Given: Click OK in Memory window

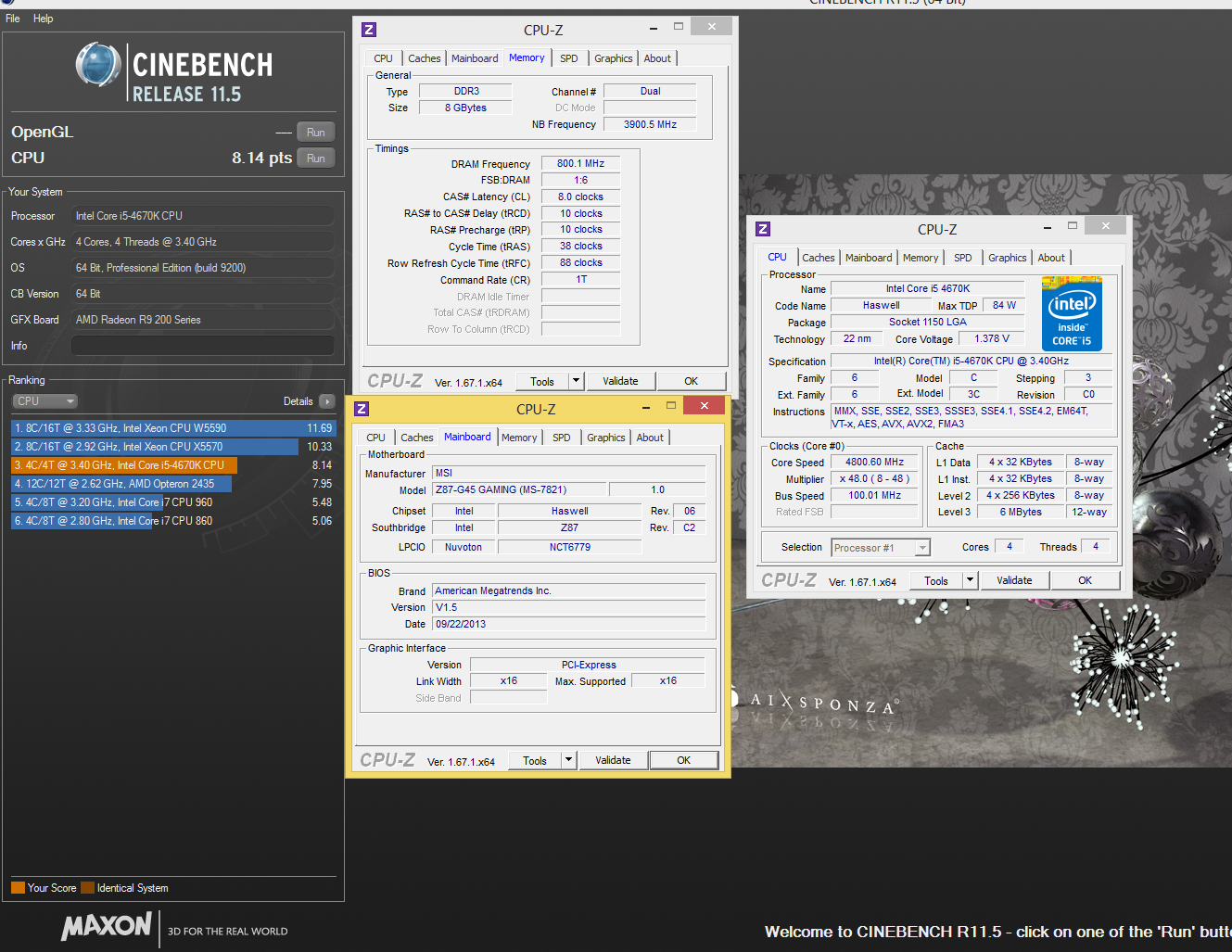Looking at the screenshot, I should pyautogui.click(x=692, y=381).
